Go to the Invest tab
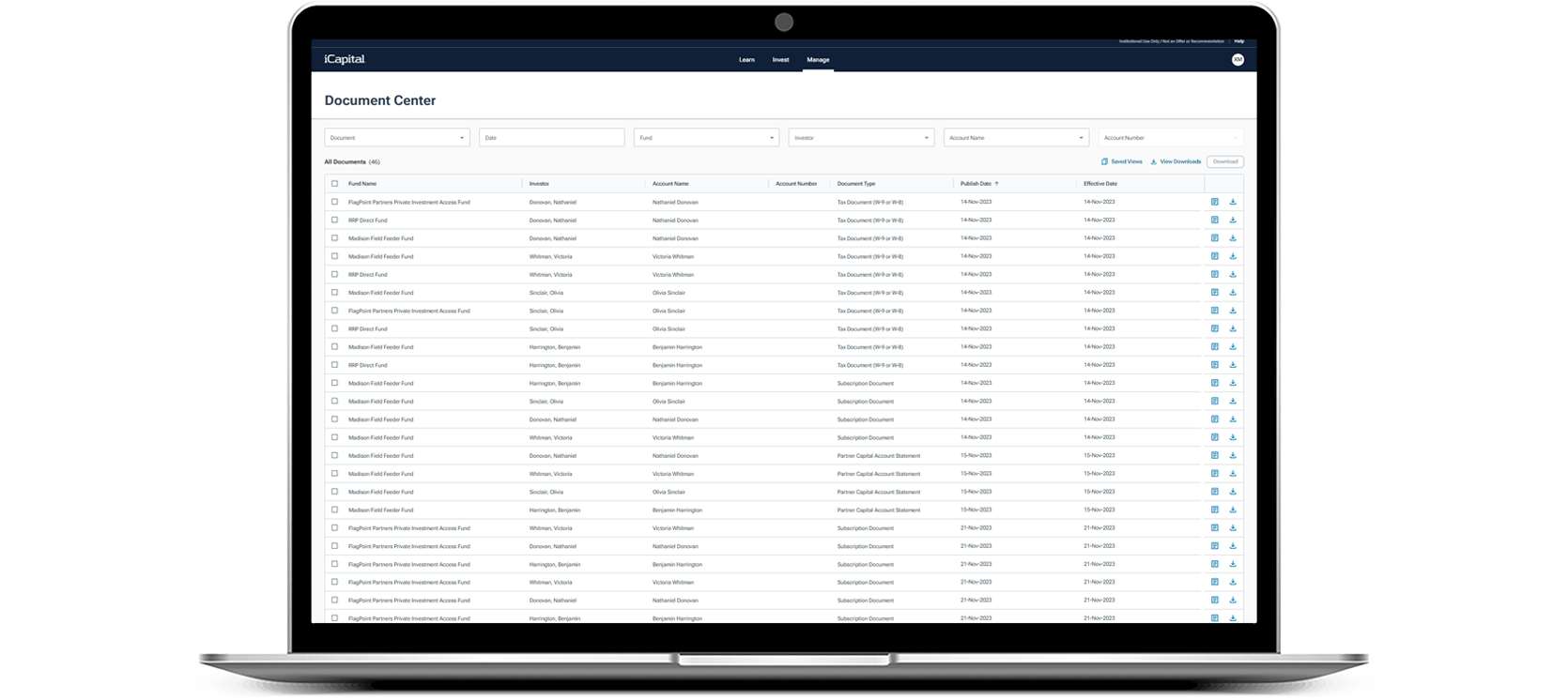This screenshot has height=700, width=1568. (x=780, y=60)
